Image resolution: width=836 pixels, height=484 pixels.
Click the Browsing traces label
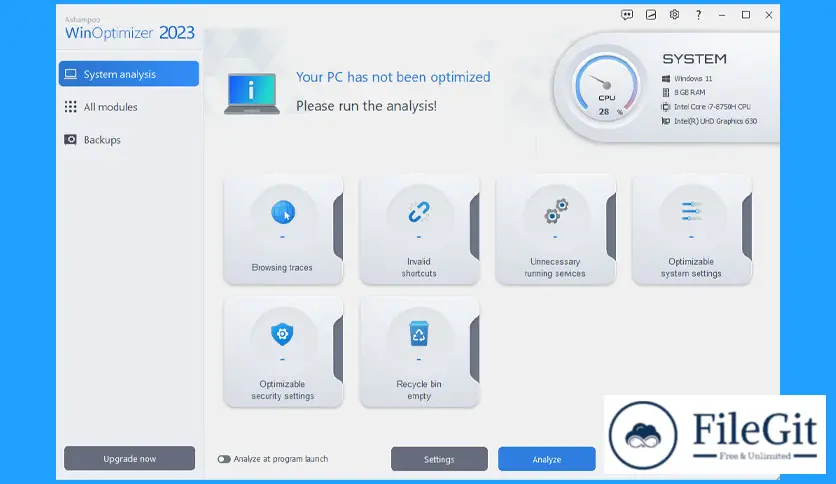tap(282, 268)
